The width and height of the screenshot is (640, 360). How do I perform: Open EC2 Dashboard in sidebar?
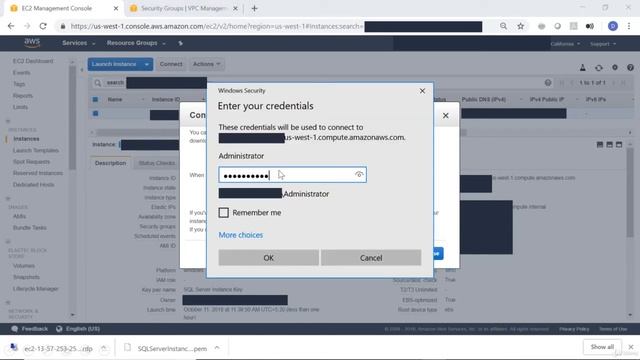pyautogui.click(x=33, y=61)
